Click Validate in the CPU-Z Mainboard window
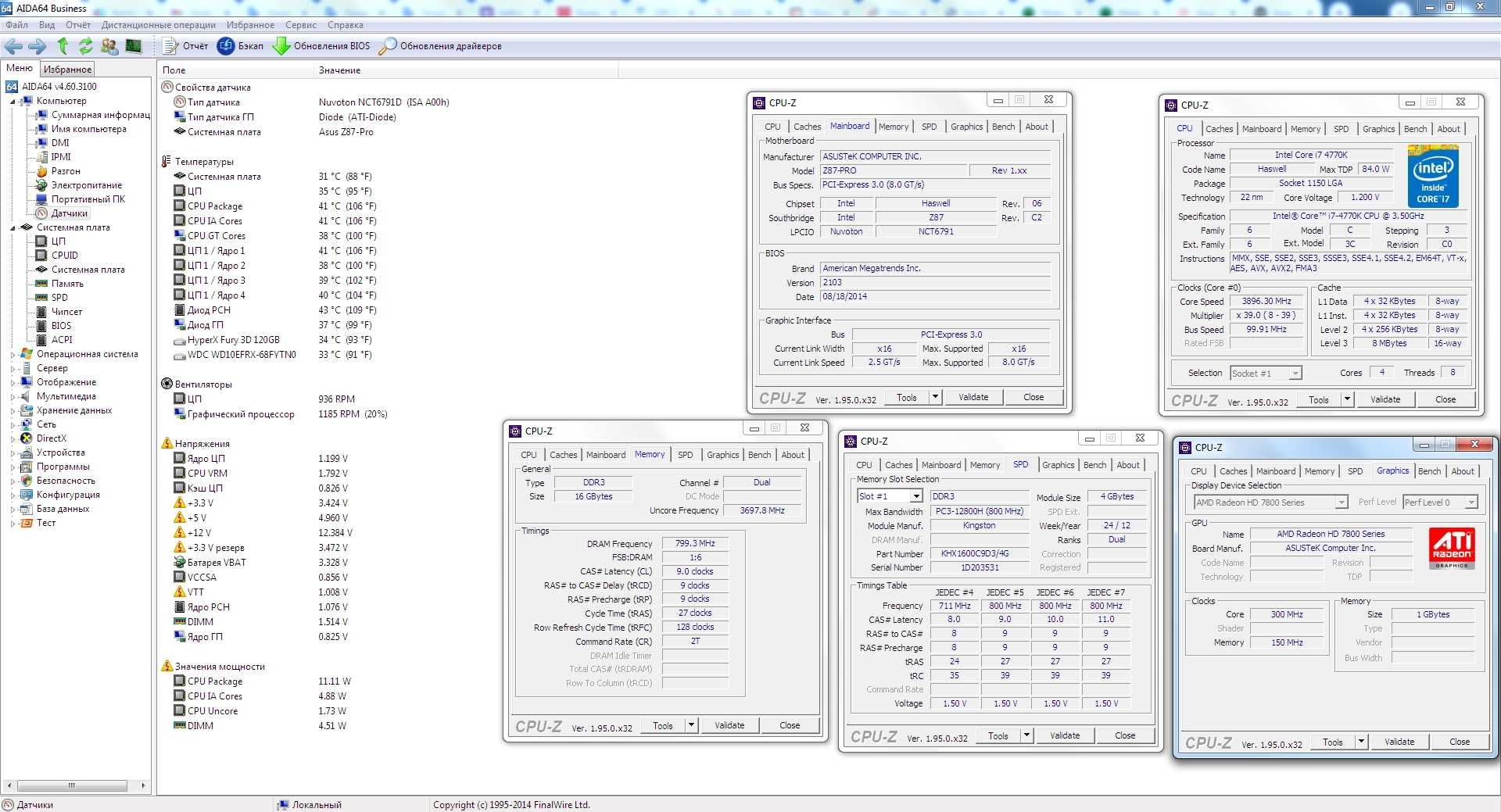Screen dimensions: 1501x812 pos(973,397)
